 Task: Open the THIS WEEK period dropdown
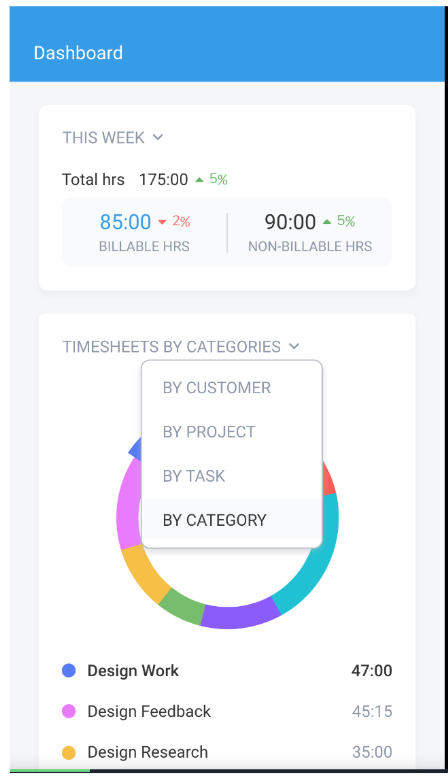tap(112, 137)
